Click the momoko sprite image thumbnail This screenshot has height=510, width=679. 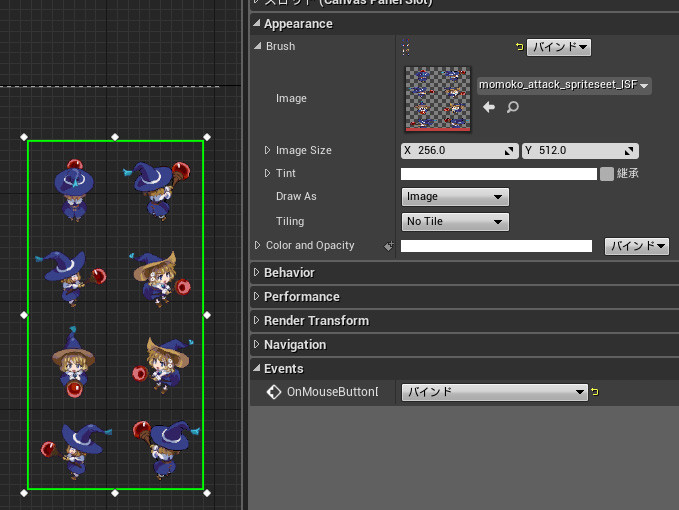click(438, 99)
